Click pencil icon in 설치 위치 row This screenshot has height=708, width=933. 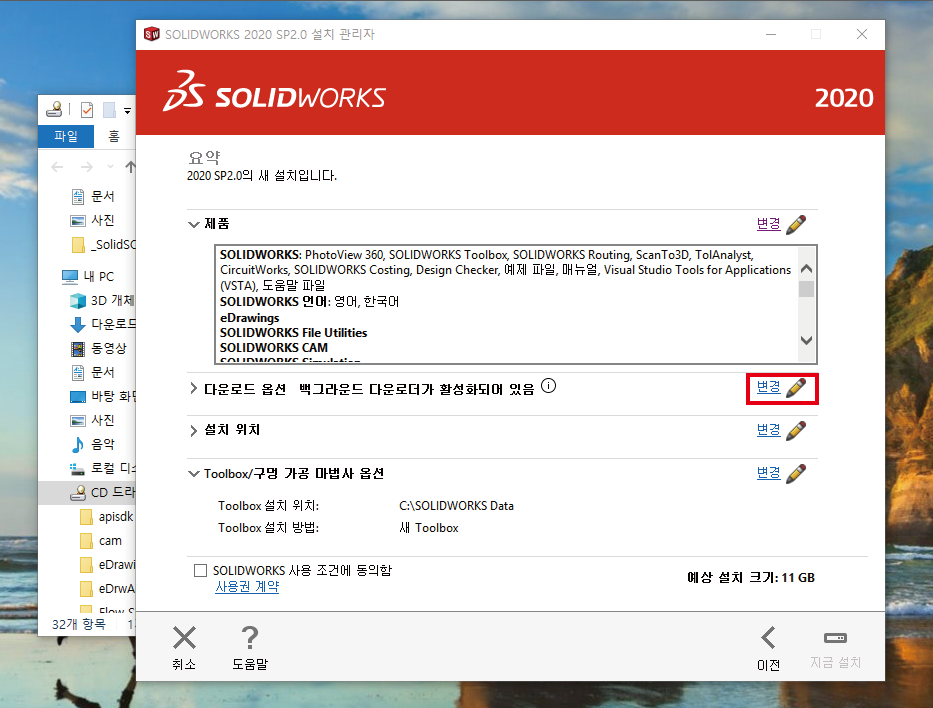[x=796, y=430]
